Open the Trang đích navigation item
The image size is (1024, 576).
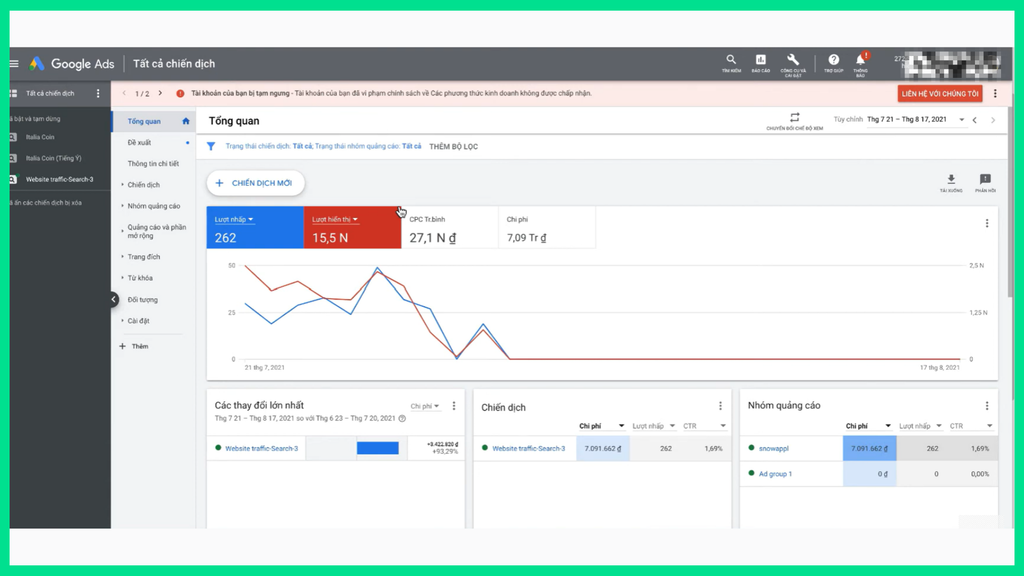(144, 257)
